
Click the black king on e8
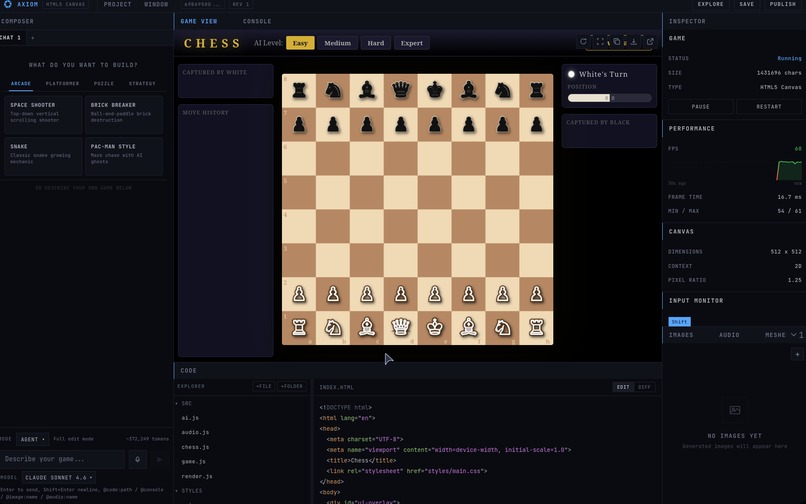[x=435, y=91]
